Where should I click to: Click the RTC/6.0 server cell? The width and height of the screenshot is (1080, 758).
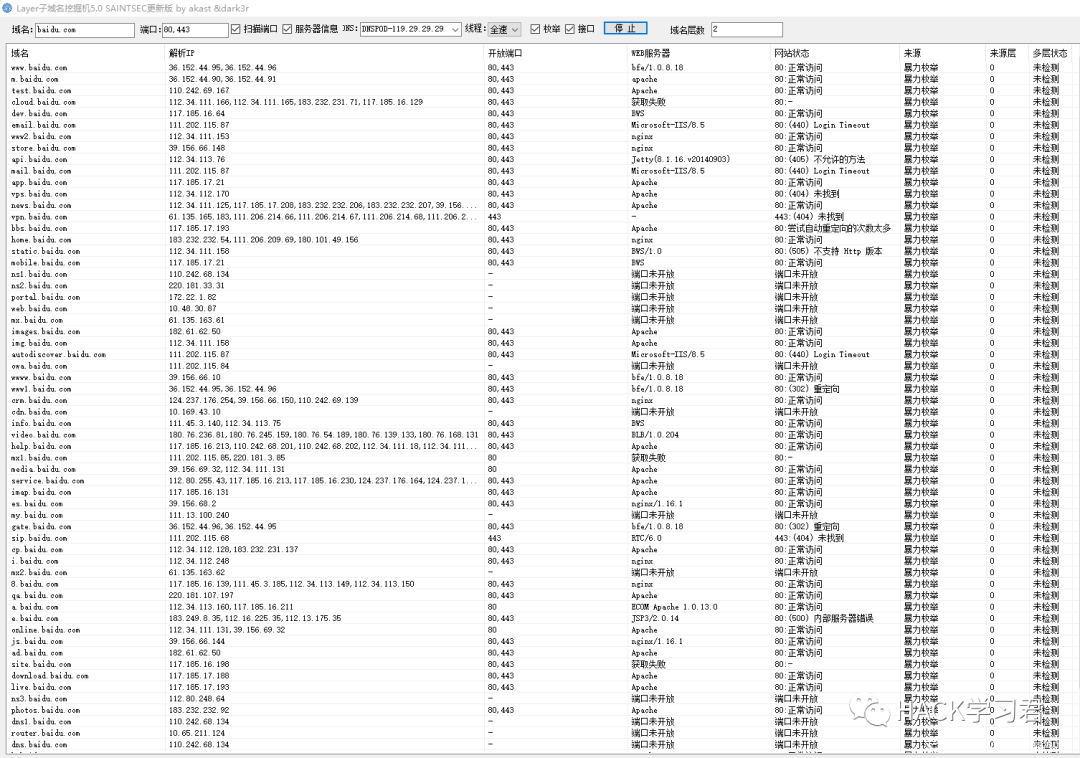[646, 538]
